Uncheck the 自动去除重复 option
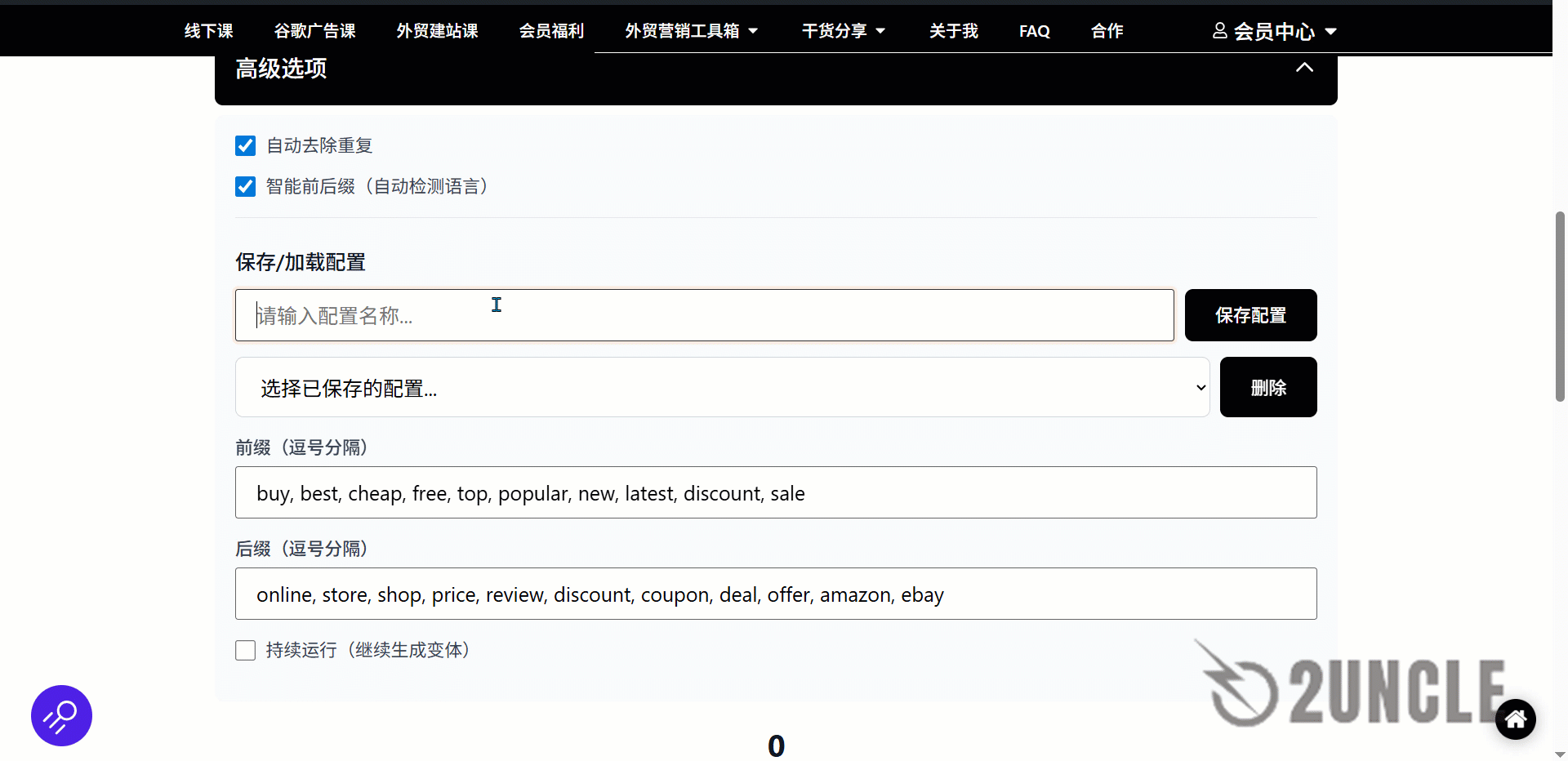Image resolution: width=1568 pixels, height=761 pixels. pyautogui.click(x=245, y=145)
